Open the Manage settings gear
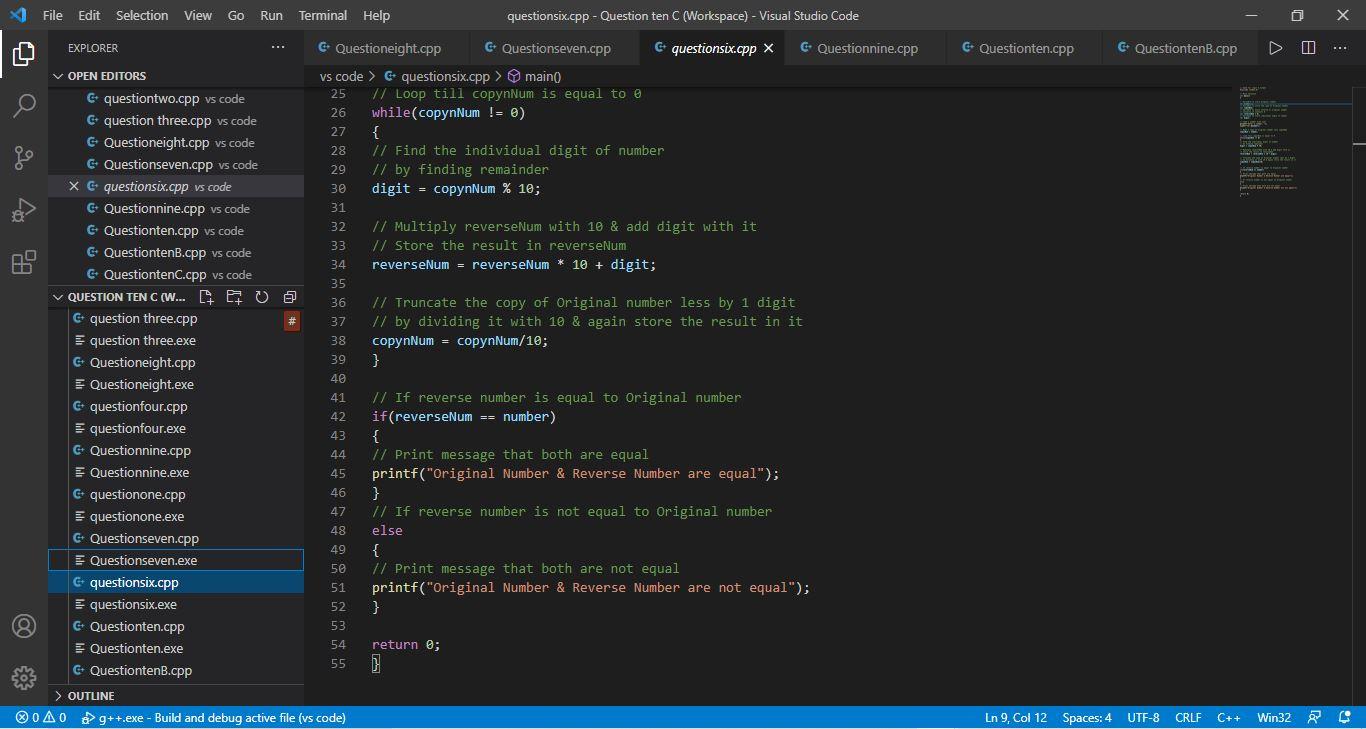 tap(24, 677)
